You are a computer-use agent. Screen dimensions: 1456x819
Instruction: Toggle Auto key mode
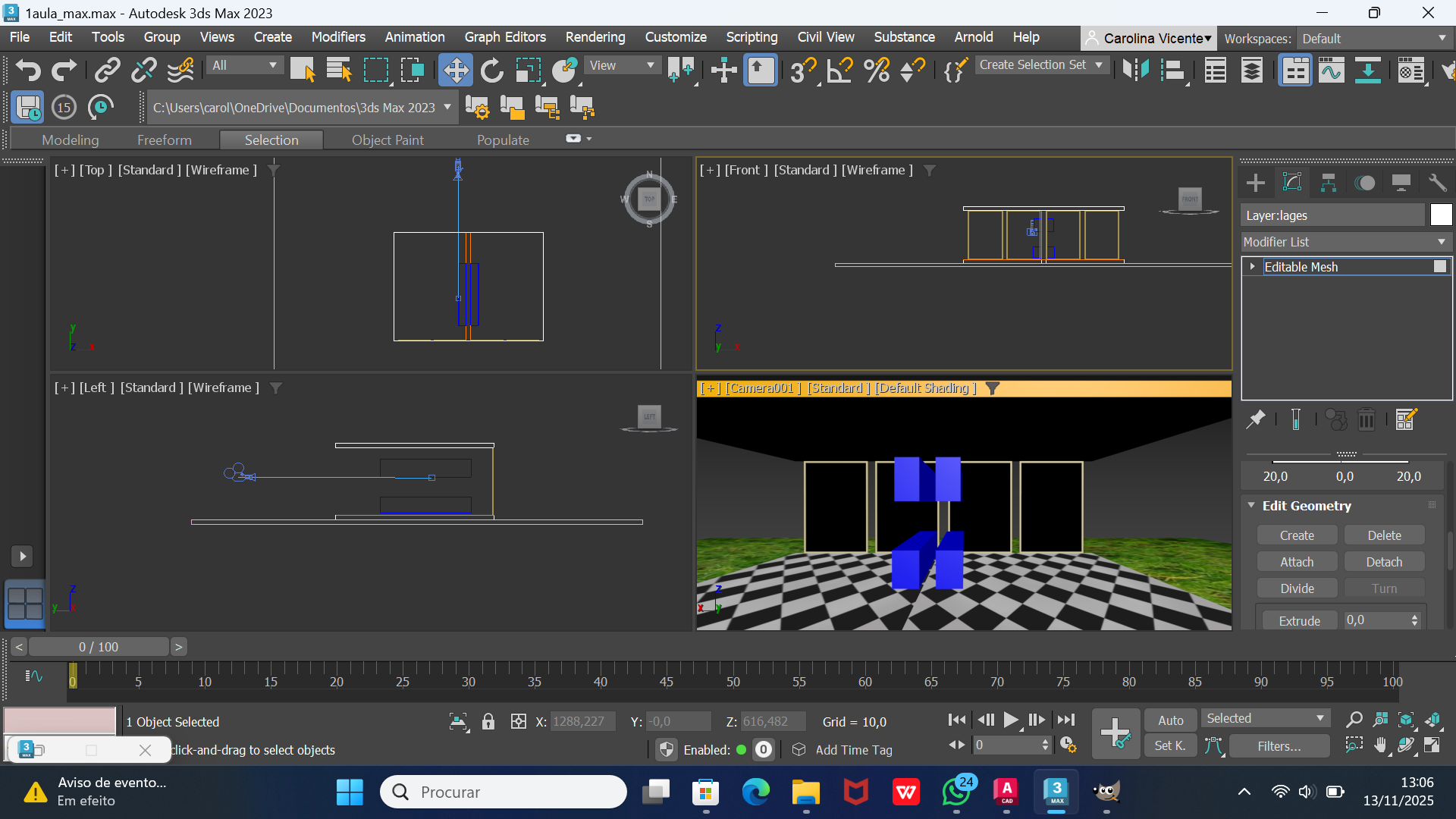pos(1170,720)
